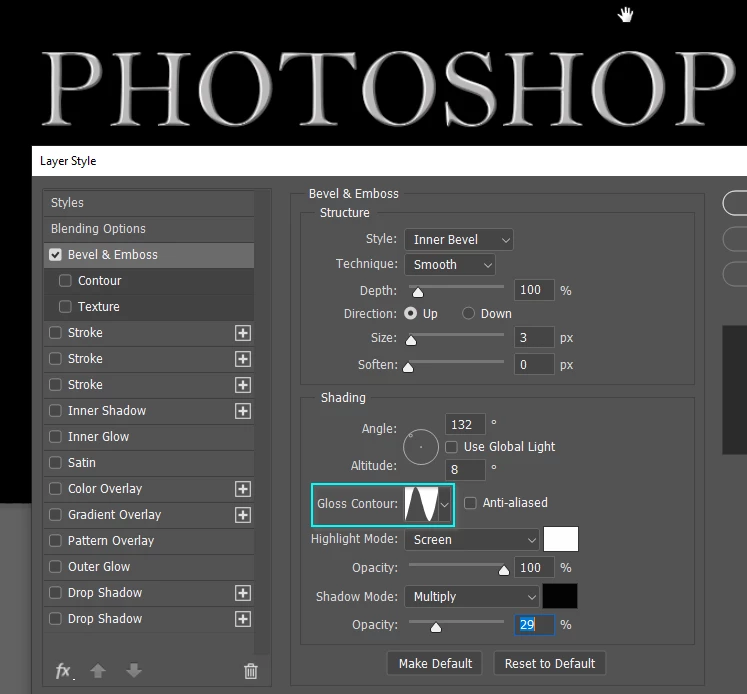Click the white highlight color swatch
The height and width of the screenshot is (694, 747).
pos(561,539)
